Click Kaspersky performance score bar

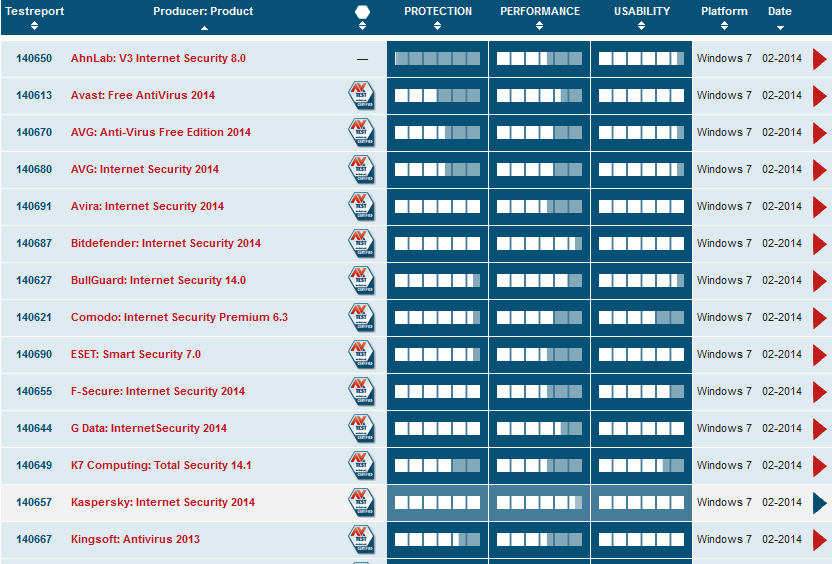click(x=539, y=502)
